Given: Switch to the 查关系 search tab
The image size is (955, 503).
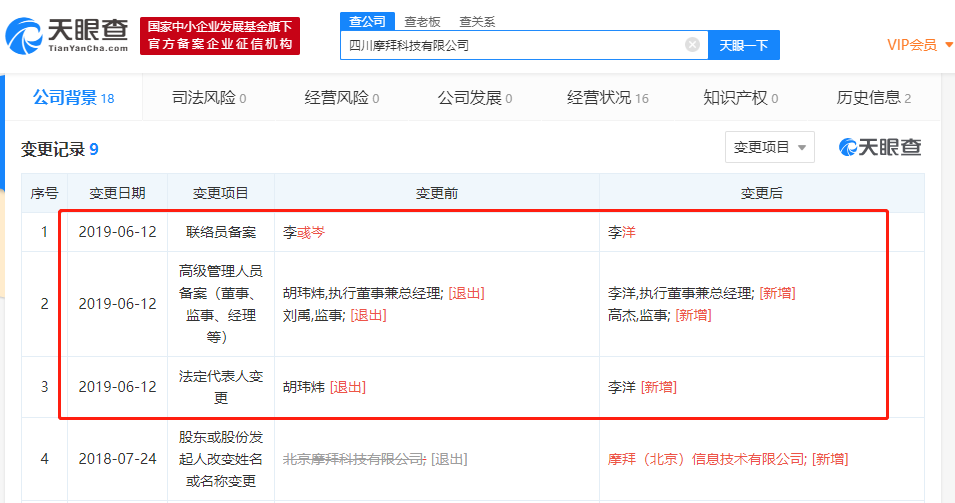Looking at the screenshot, I should (x=477, y=22).
